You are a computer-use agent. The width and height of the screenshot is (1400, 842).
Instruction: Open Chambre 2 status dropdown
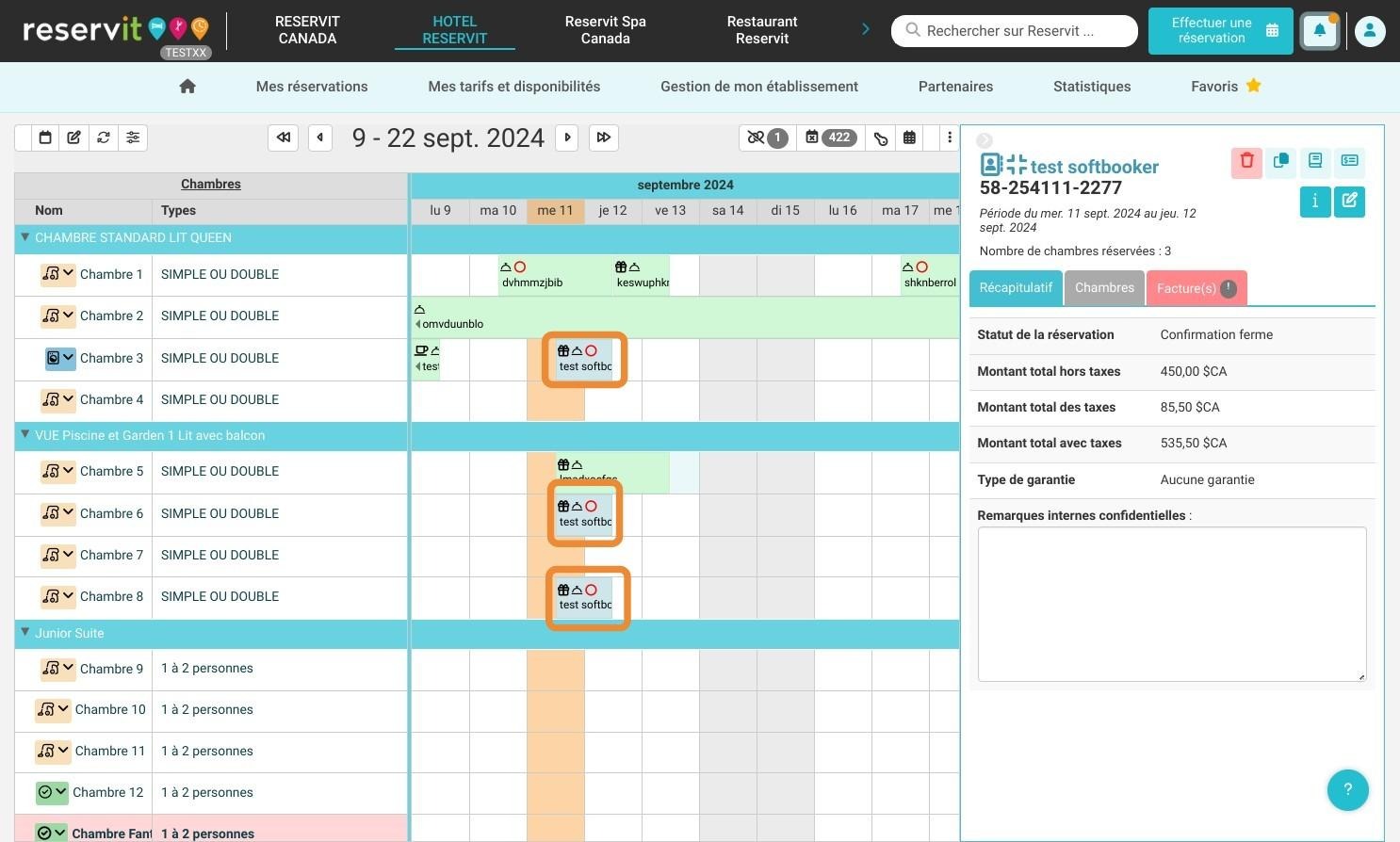[57, 316]
